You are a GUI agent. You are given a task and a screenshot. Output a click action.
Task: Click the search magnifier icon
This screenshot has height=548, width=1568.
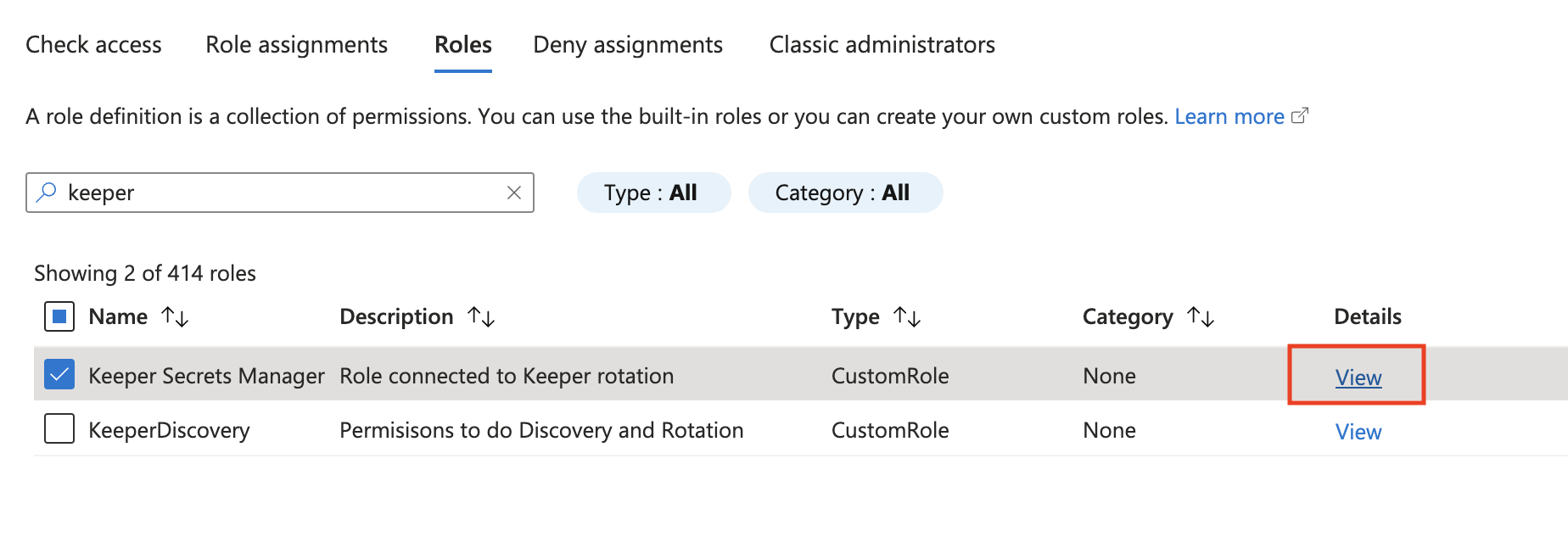[x=47, y=193]
